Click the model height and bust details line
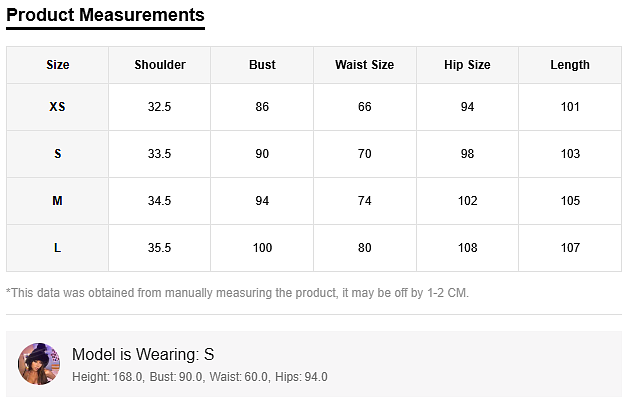The width and height of the screenshot is (626, 410). coord(199,377)
